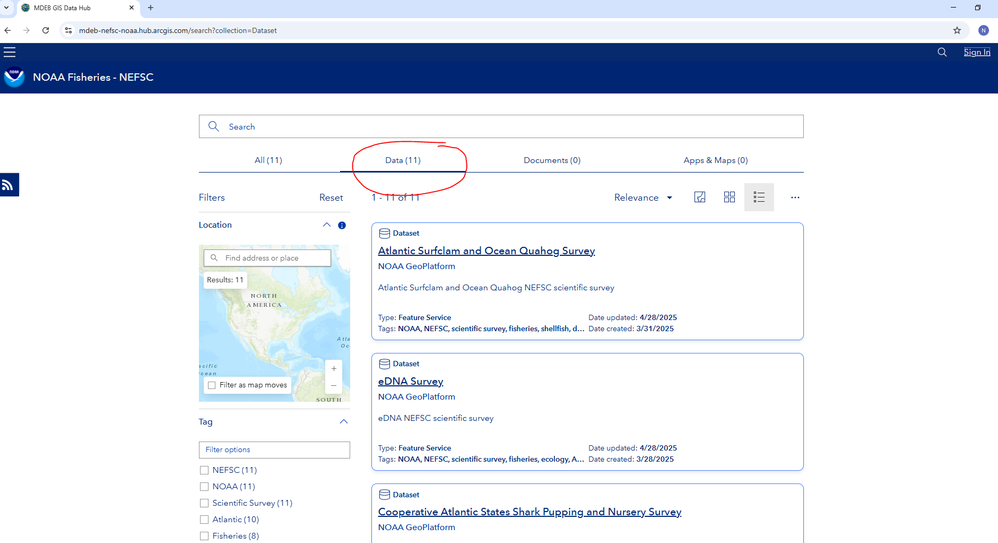Check the NEFSC (11) tag filter
Screen dimensions: 998x543
pos(204,470)
